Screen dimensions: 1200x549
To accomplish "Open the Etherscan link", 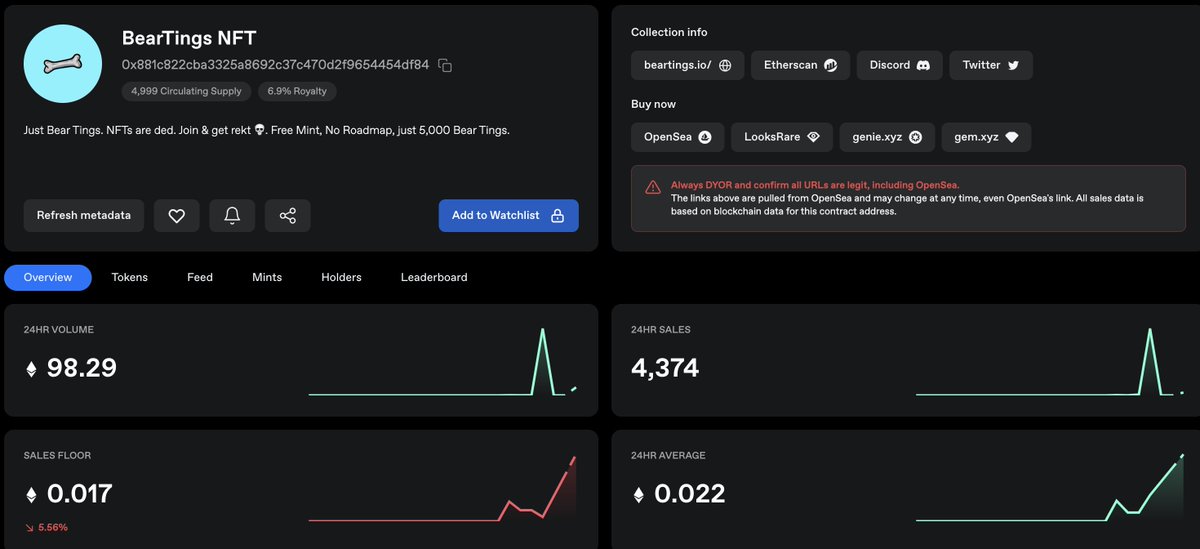I will tap(800, 65).
